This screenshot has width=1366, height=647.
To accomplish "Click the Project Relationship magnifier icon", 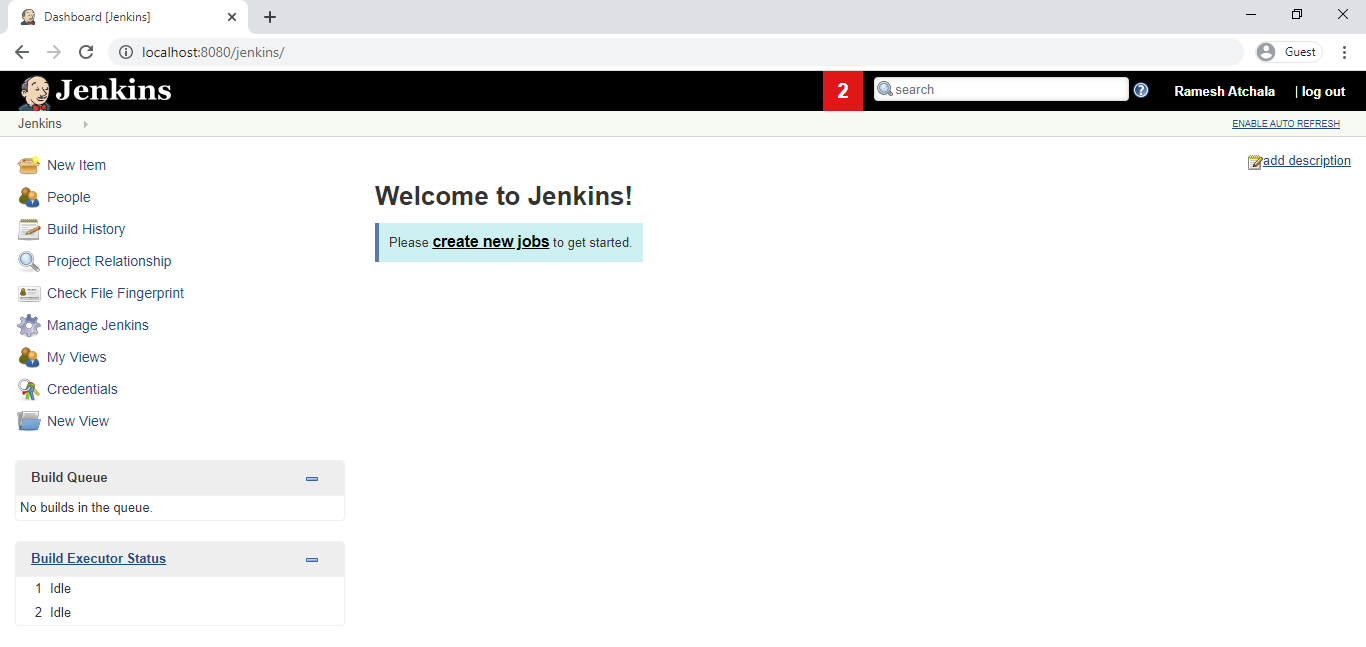I will pos(29,261).
